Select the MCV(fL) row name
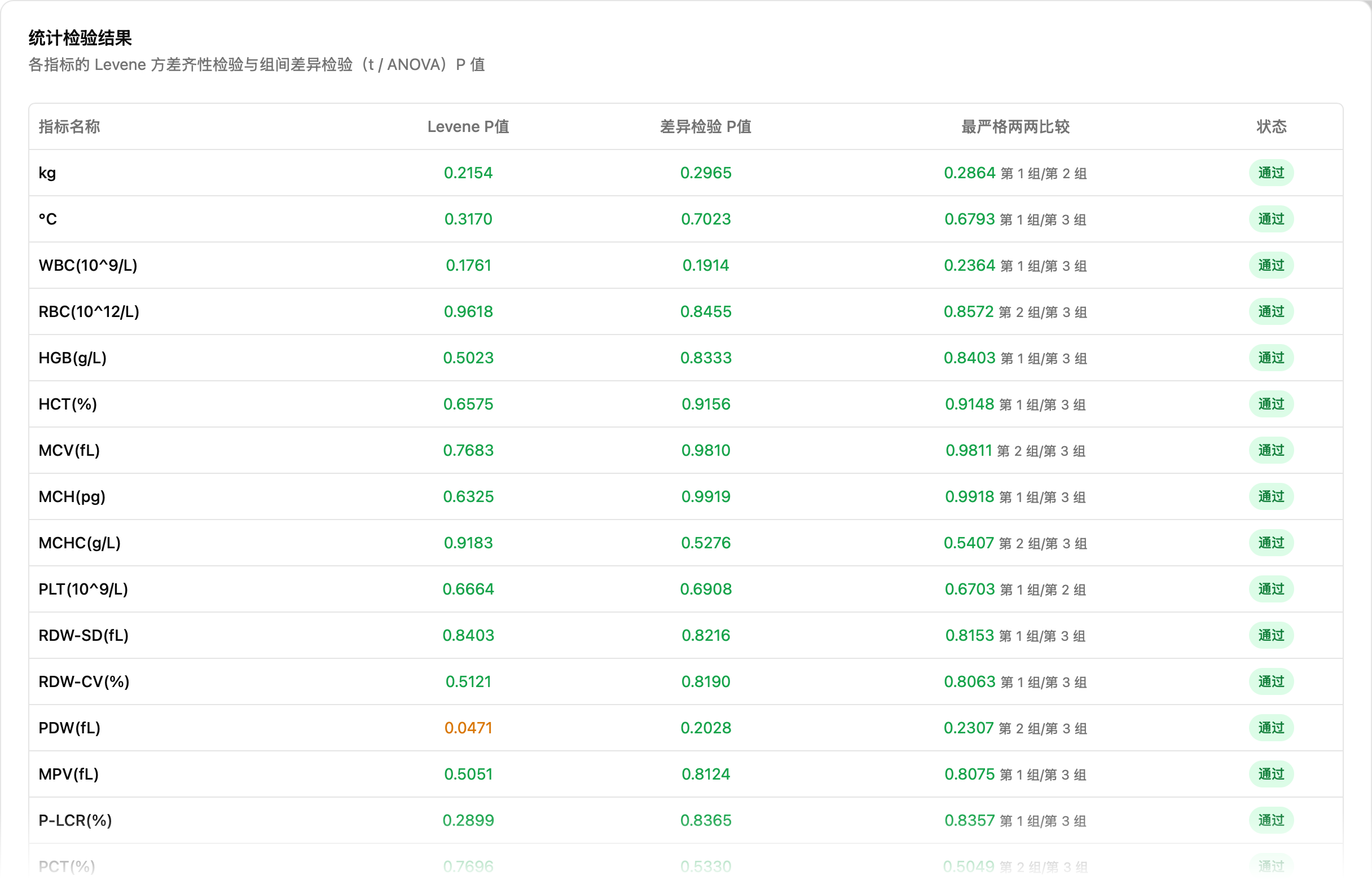Image resolution: width=1372 pixels, height=880 pixels. coord(69,450)
